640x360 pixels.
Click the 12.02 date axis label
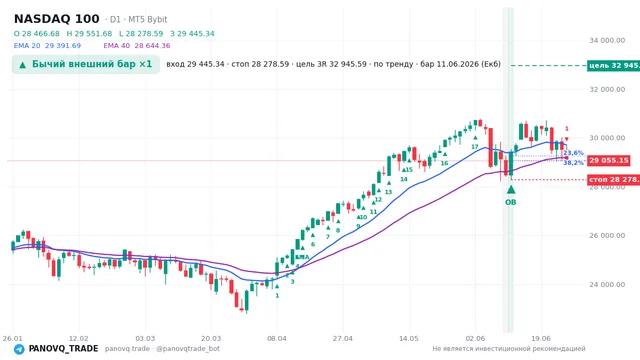tap(78, 338)
